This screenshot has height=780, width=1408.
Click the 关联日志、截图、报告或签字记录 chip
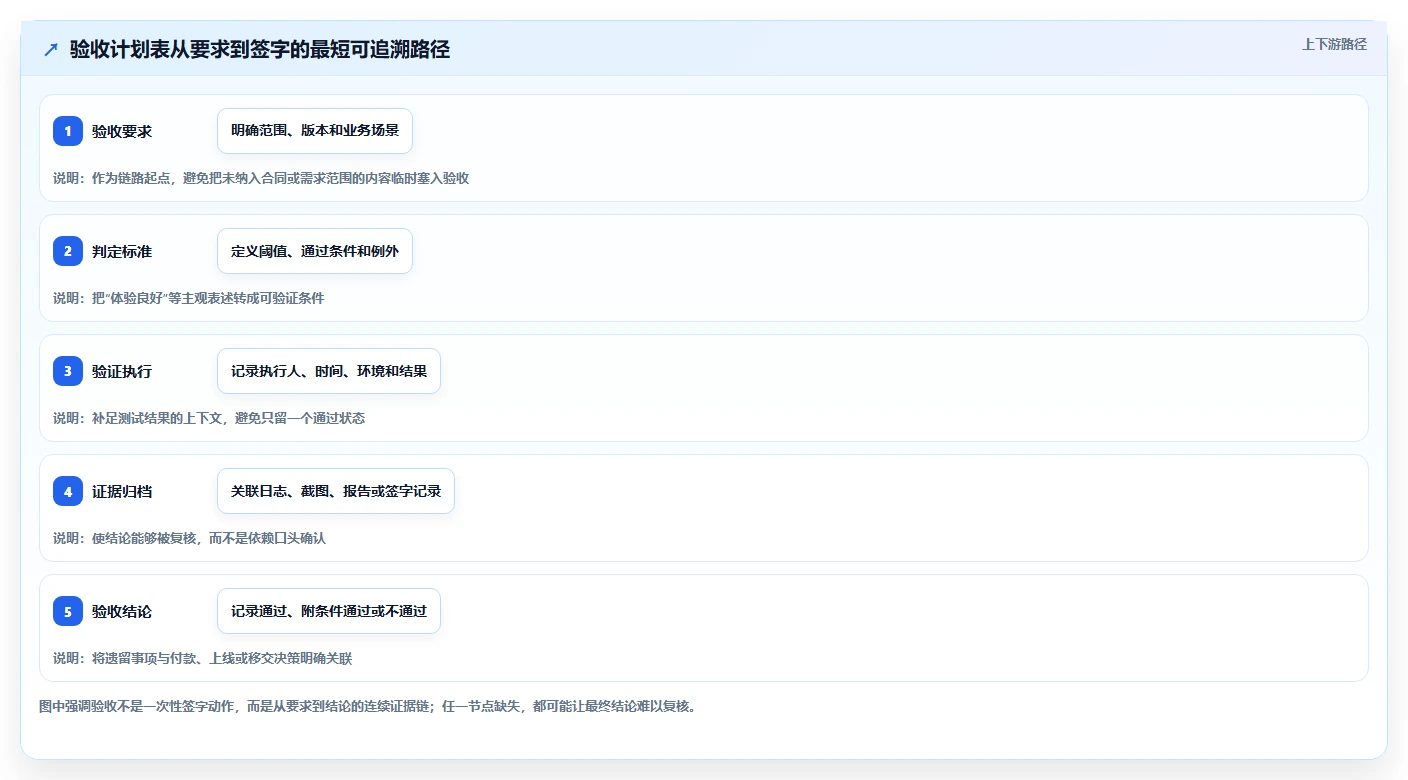point(336,491)
